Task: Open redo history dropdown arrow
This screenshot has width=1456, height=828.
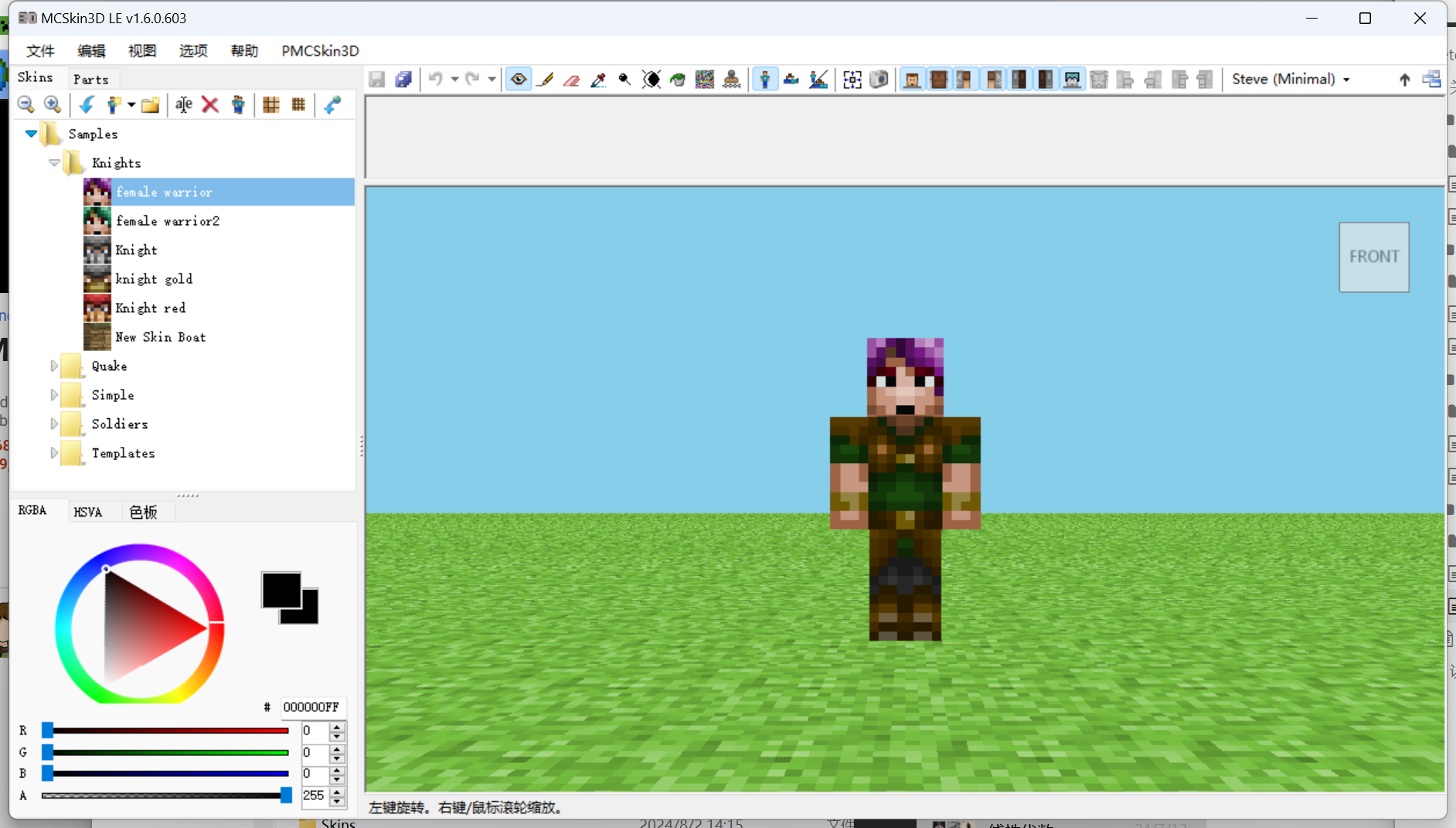Action: click(x=492, y=79)
